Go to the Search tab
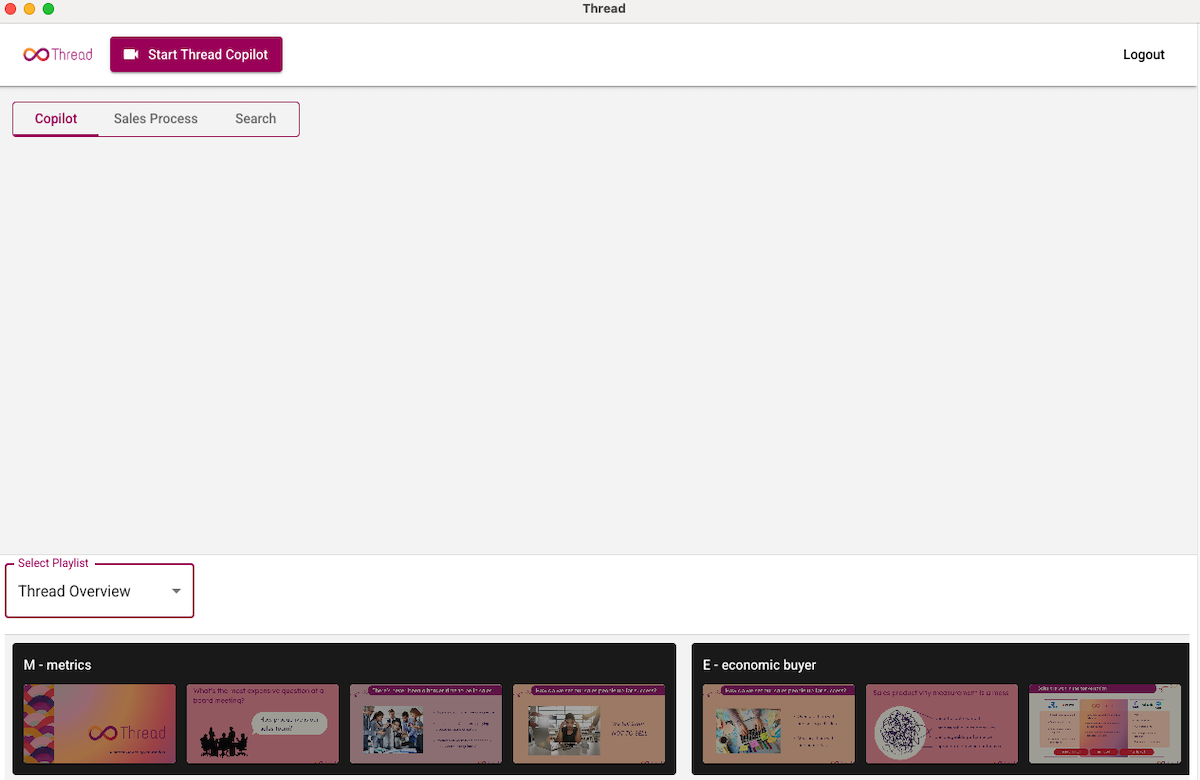Screen dimensions: 1200x780 (x=255, y=119)
